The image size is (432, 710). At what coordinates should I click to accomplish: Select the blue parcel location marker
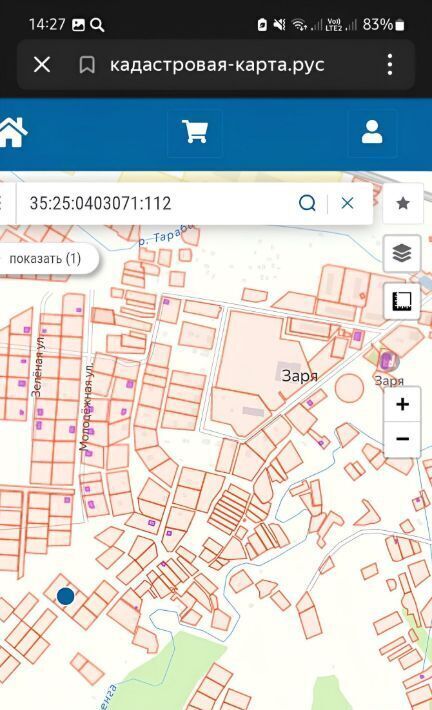pyautogui.click(x=66, y=596)
